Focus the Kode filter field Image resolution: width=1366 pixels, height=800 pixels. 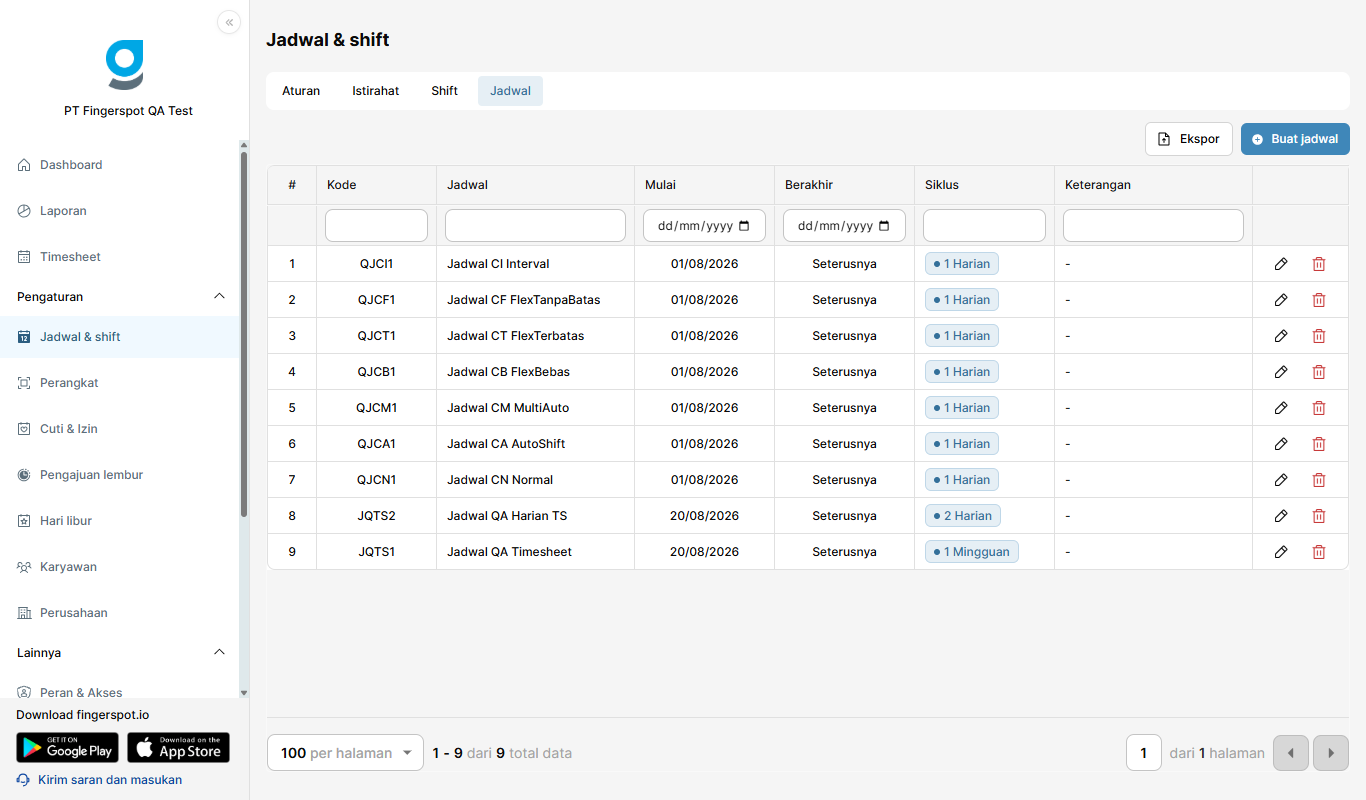point(376,226)
